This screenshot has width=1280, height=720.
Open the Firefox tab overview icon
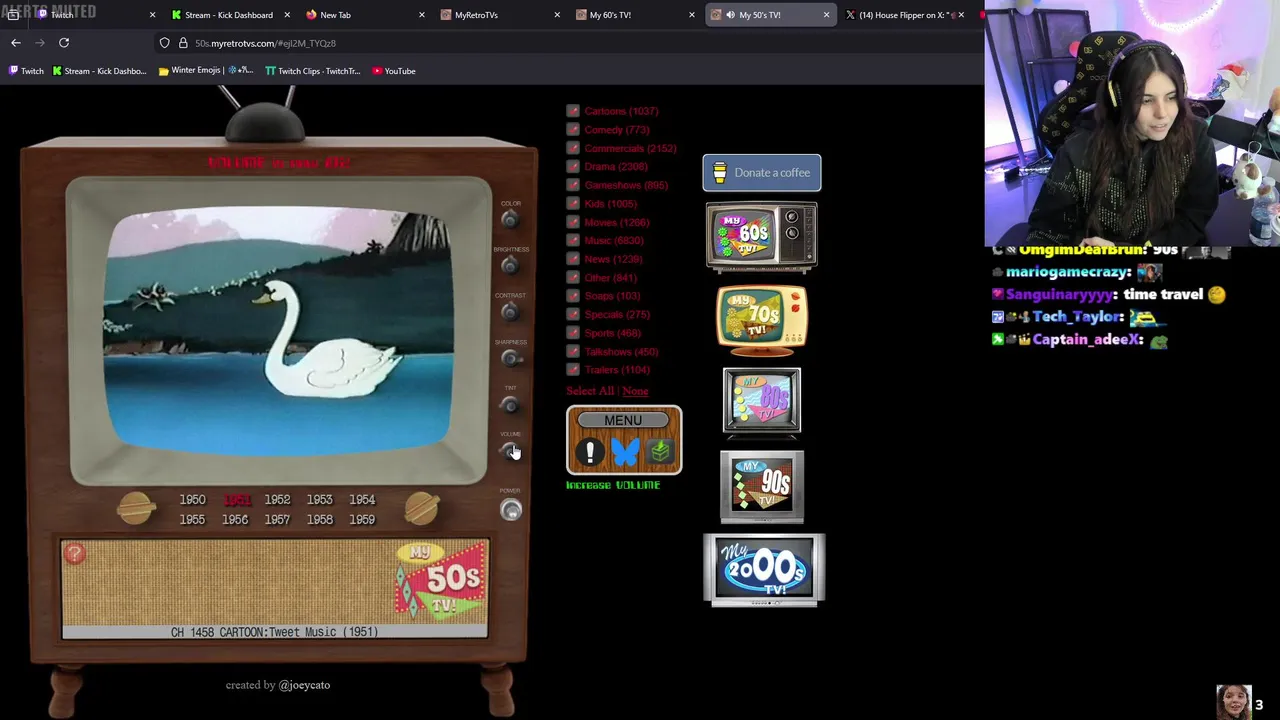tap(13, 15)
